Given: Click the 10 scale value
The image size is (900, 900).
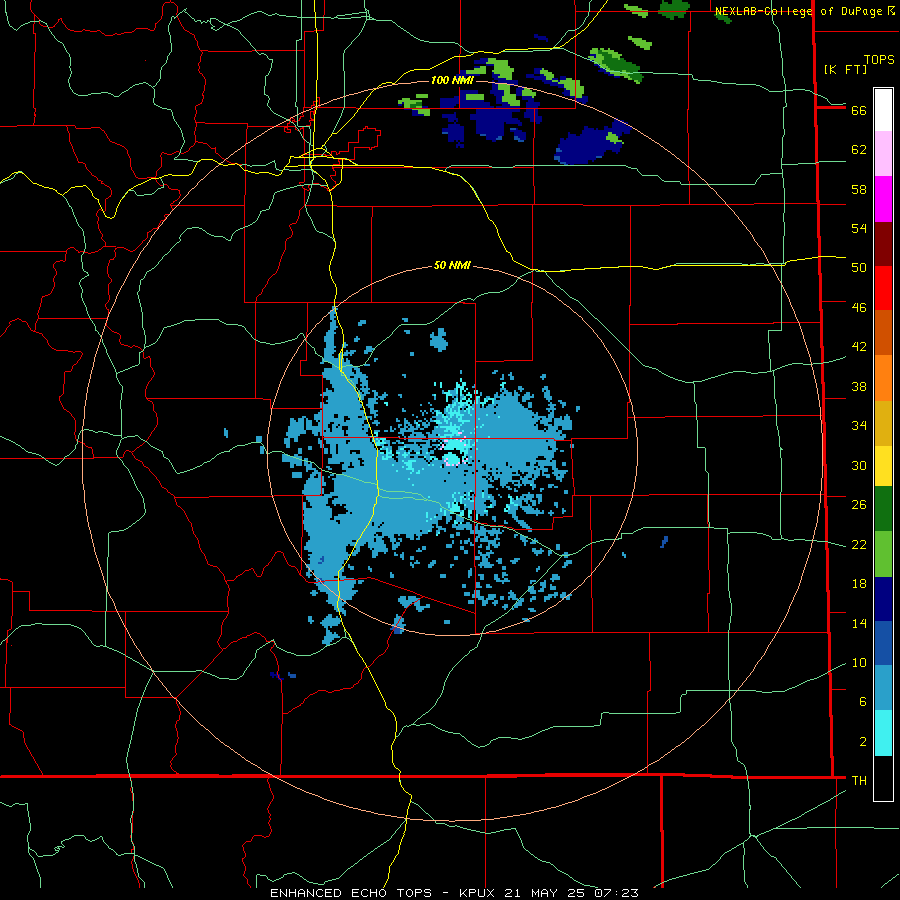Looking at the screenshot, I should pyautogui.click(x=859, y=663).
